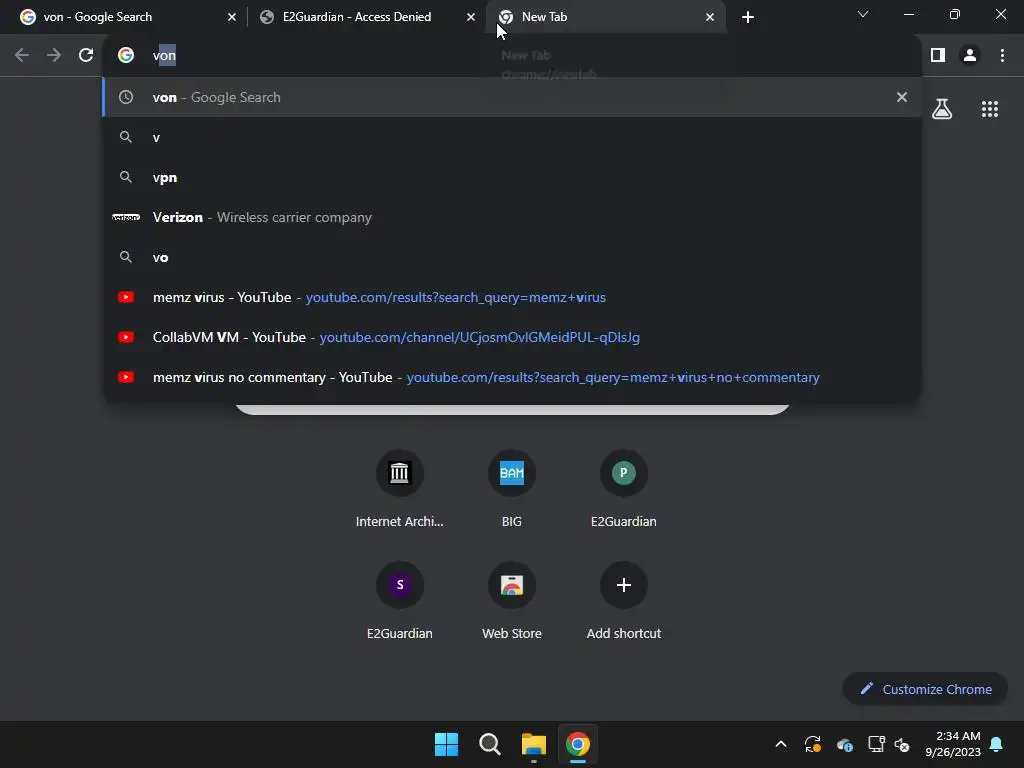The width and height of the screenshot is (1024, 768).
Task: Open E2Guardian shortcut with S icon
Action: 400,601
